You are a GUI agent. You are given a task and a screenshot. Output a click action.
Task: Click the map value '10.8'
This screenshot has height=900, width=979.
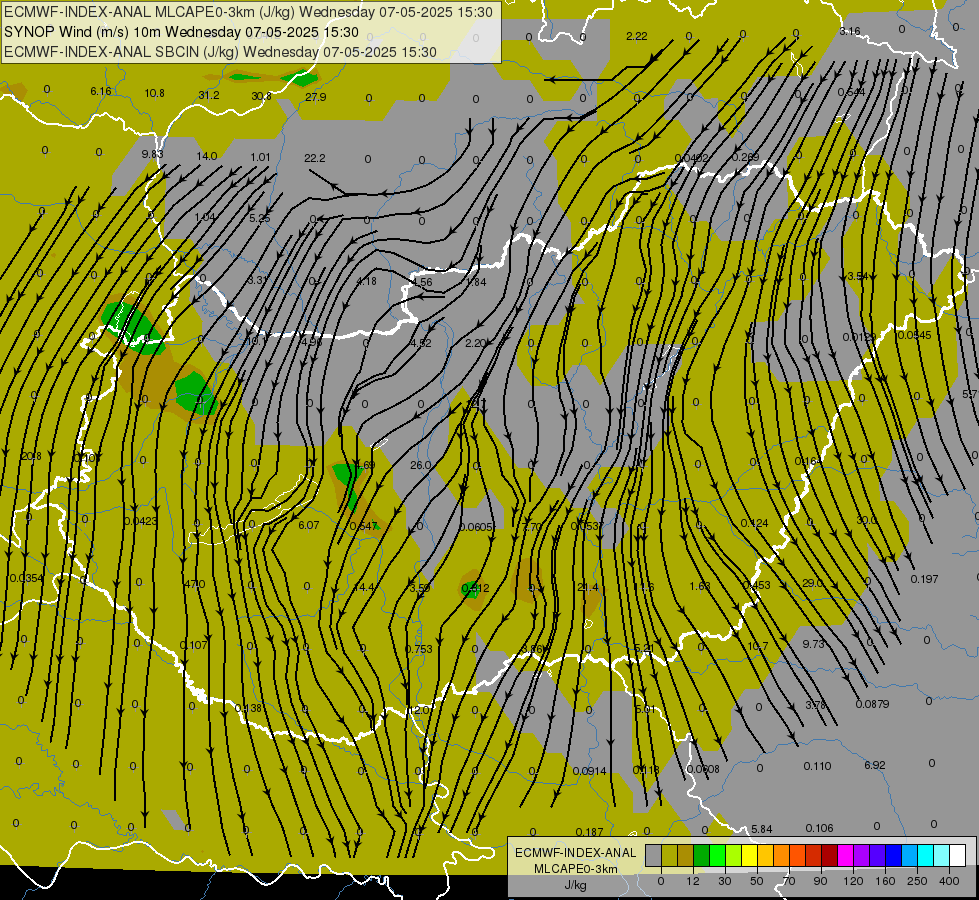click(x=154, y=93)
